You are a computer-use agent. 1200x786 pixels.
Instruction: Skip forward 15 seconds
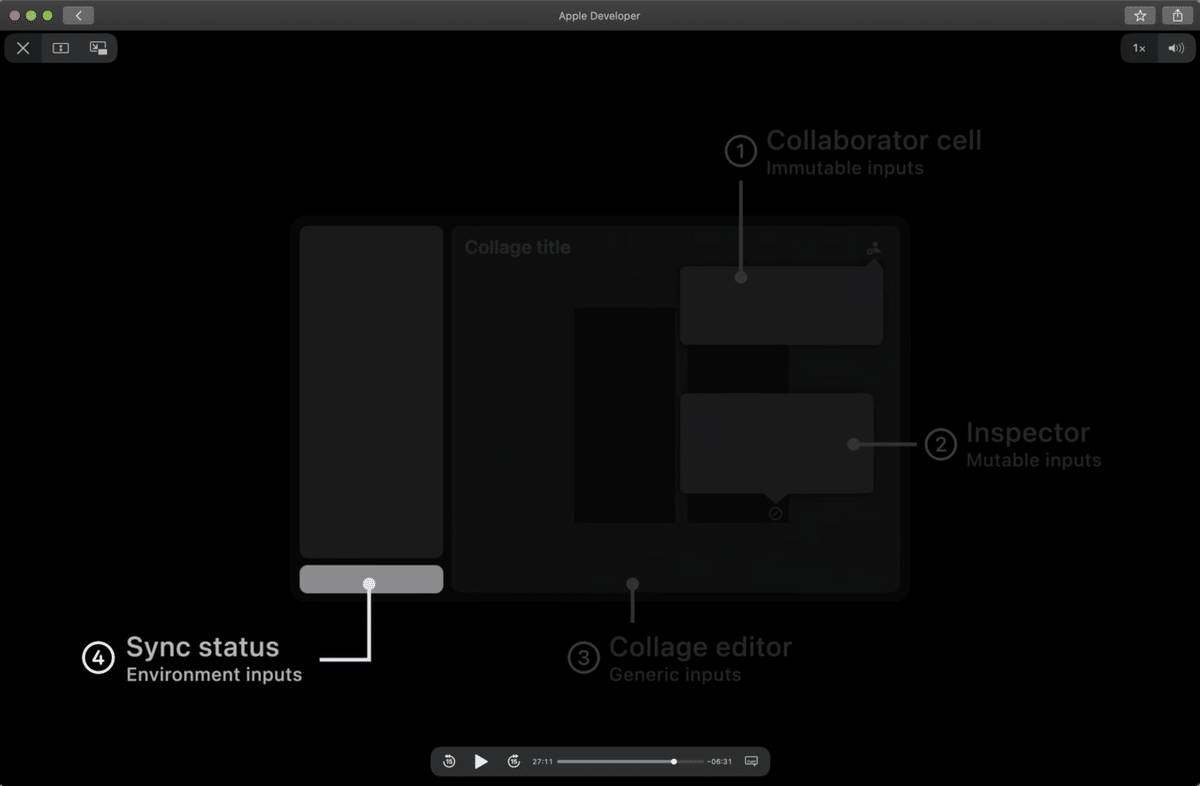tap(514, 761)
